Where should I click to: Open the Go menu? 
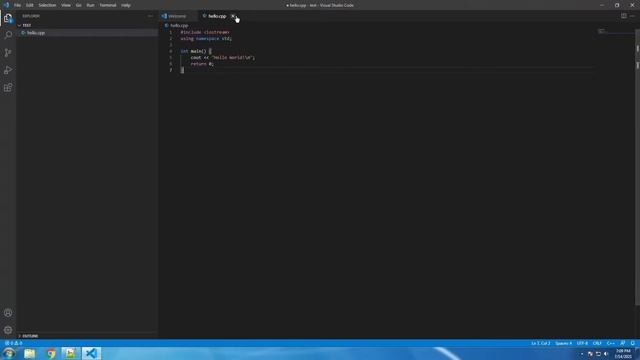(78, 5)
